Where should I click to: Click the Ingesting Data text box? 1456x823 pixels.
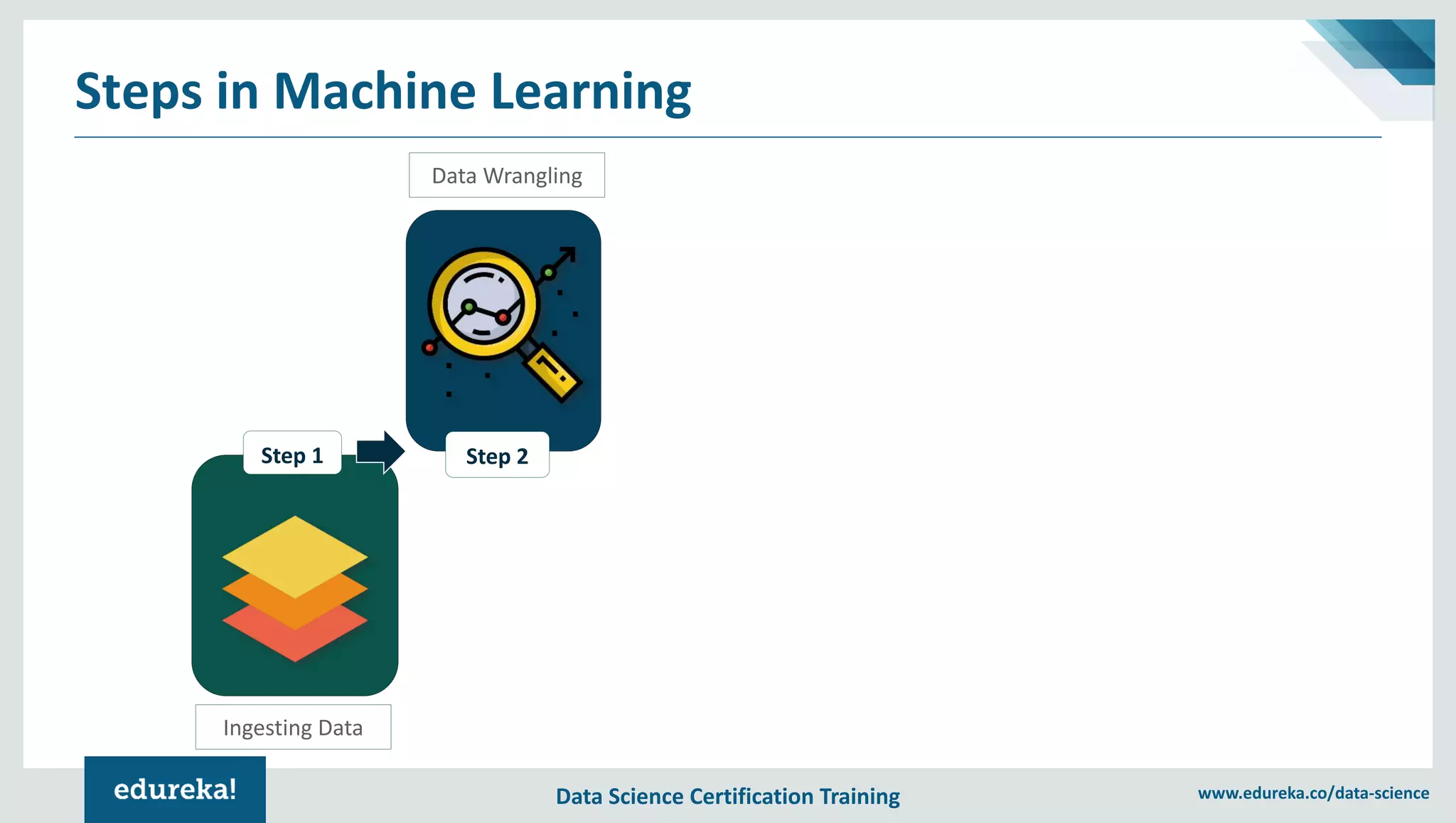pos(293,727)
